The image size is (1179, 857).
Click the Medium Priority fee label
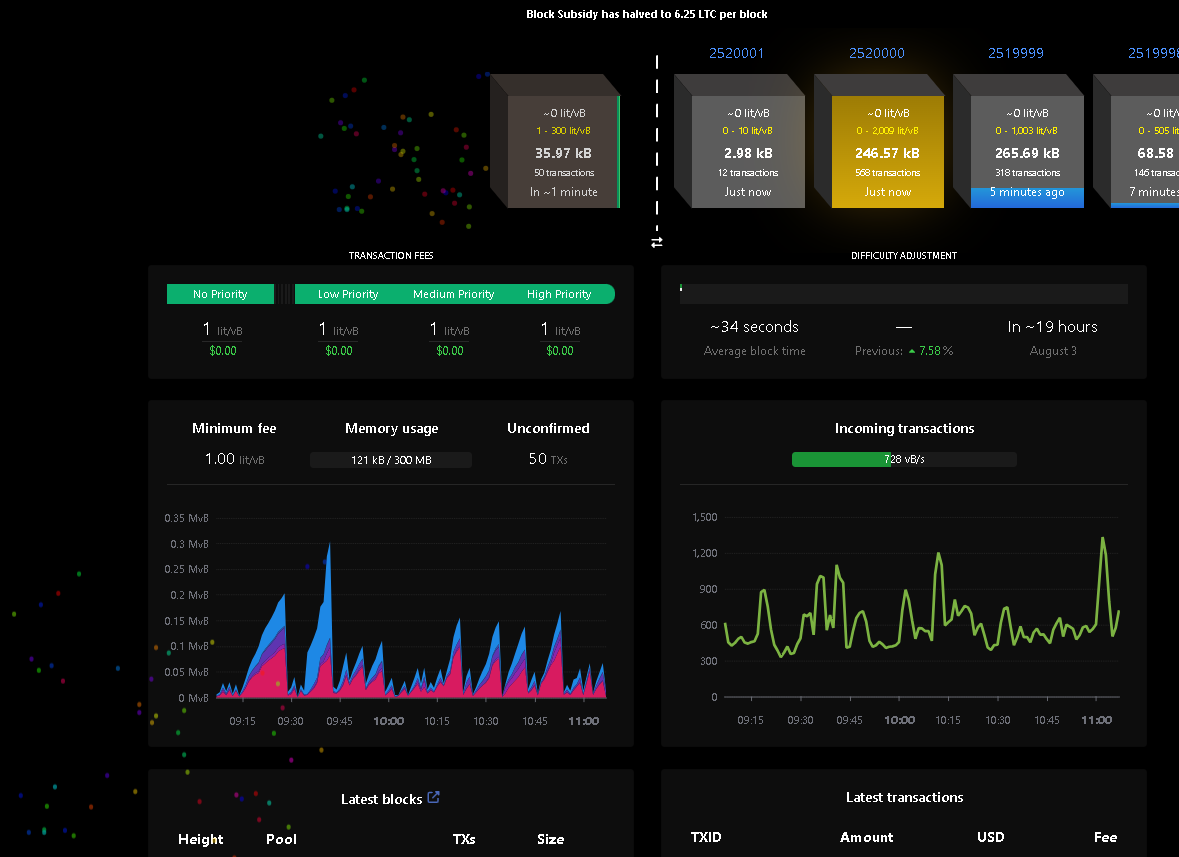tap(453, 294)
